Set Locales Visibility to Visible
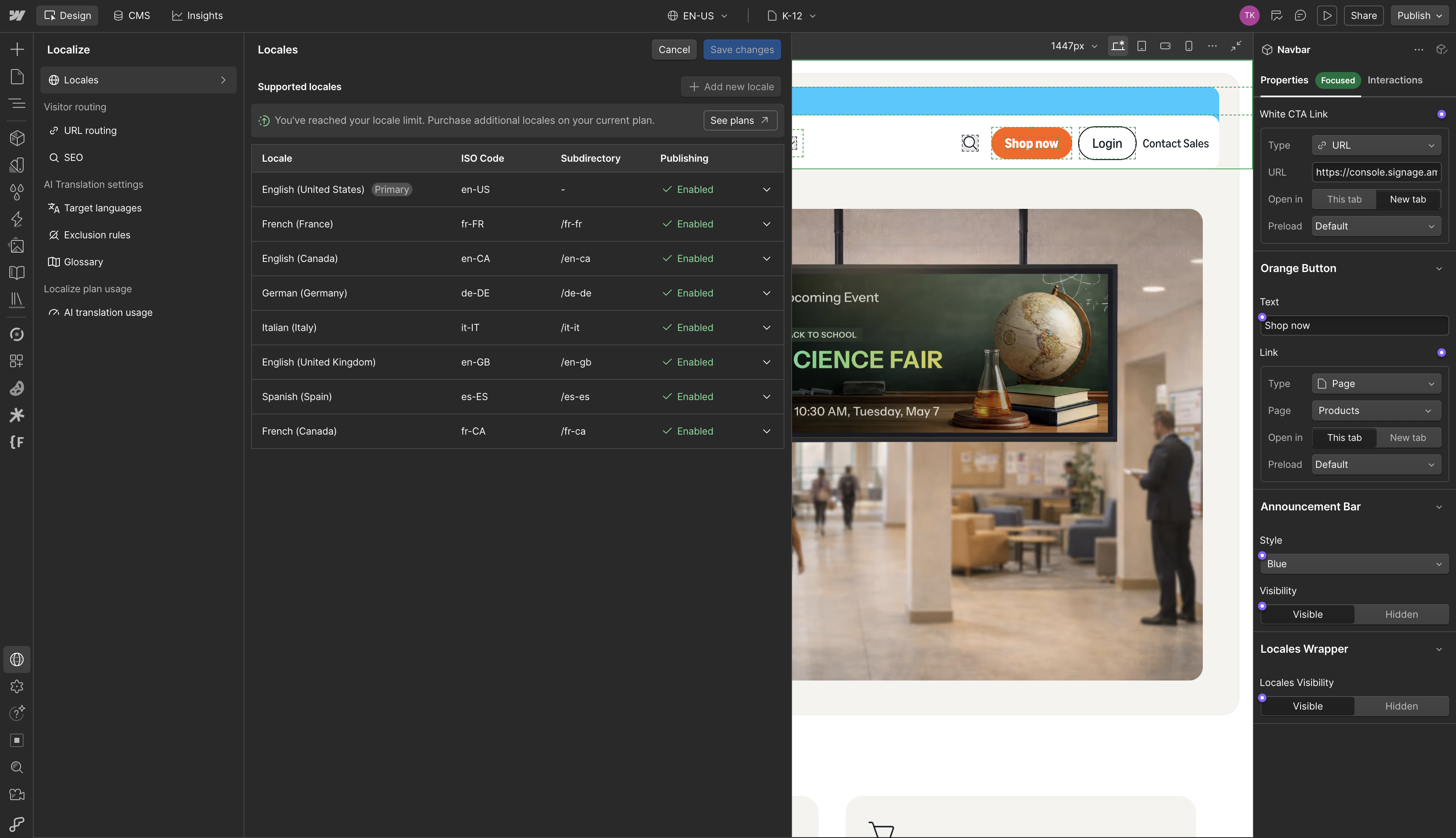The height and width of the screenshot is (838, 1456). click(1307, 706)
